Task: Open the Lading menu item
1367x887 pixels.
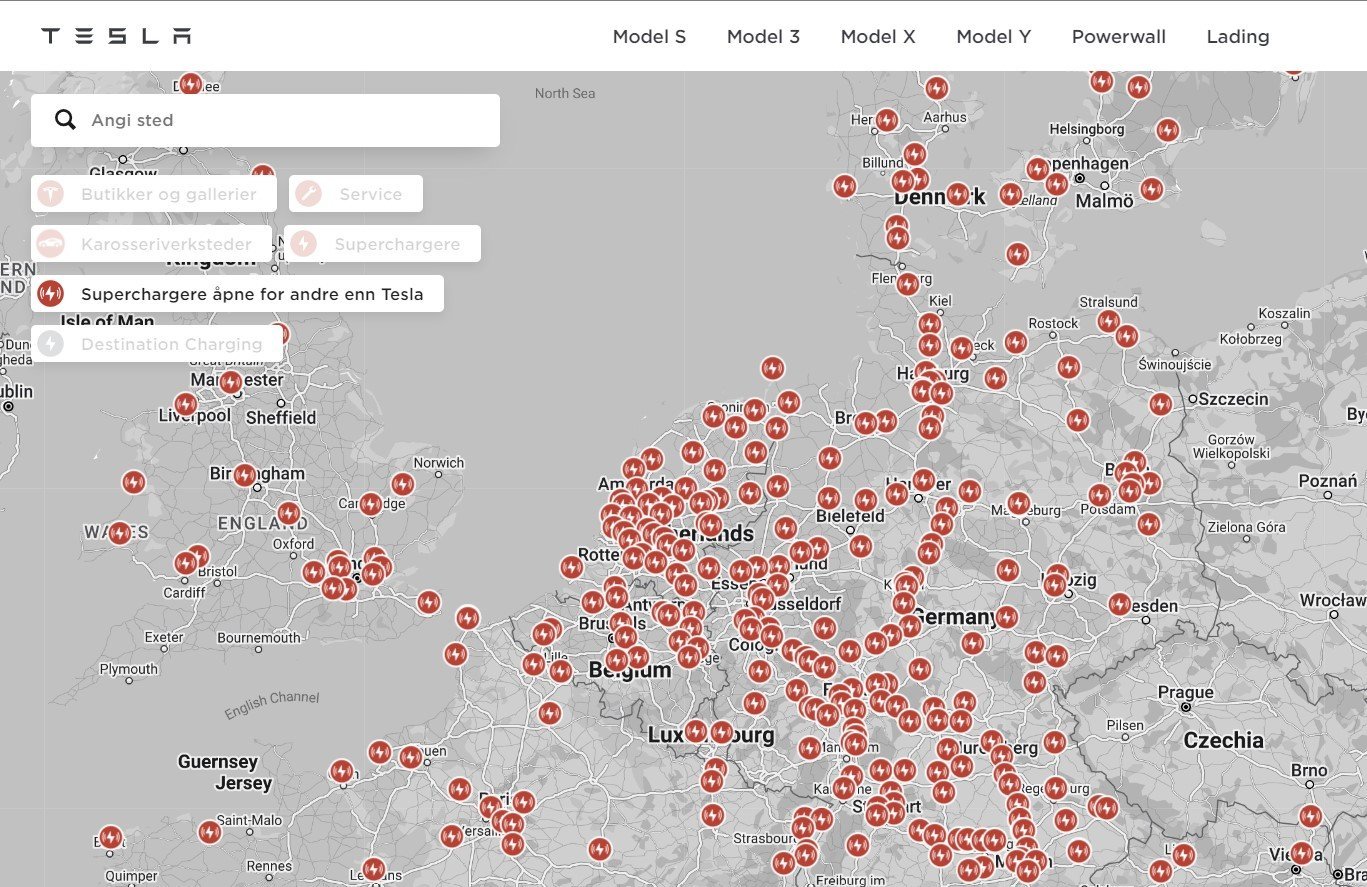Action: coord(1238,37)
